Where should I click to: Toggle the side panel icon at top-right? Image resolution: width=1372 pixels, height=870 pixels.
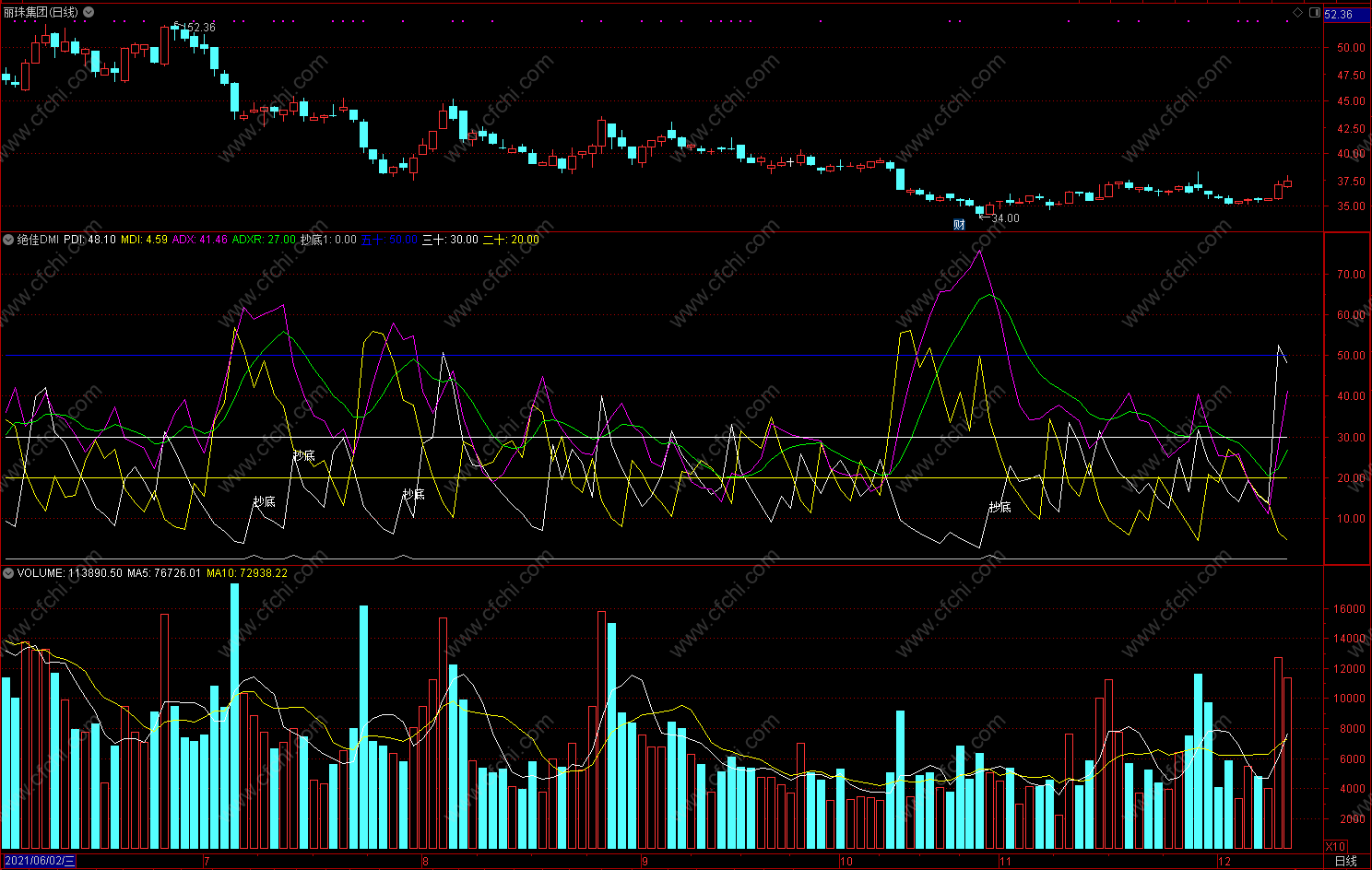pyautogui.click(x=1315, y=13)
